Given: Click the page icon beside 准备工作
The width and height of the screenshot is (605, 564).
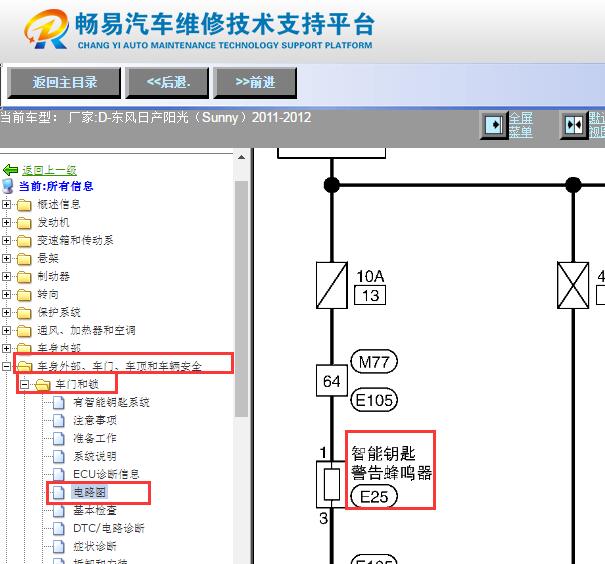Looking at the screenshot, I should 59,438.
